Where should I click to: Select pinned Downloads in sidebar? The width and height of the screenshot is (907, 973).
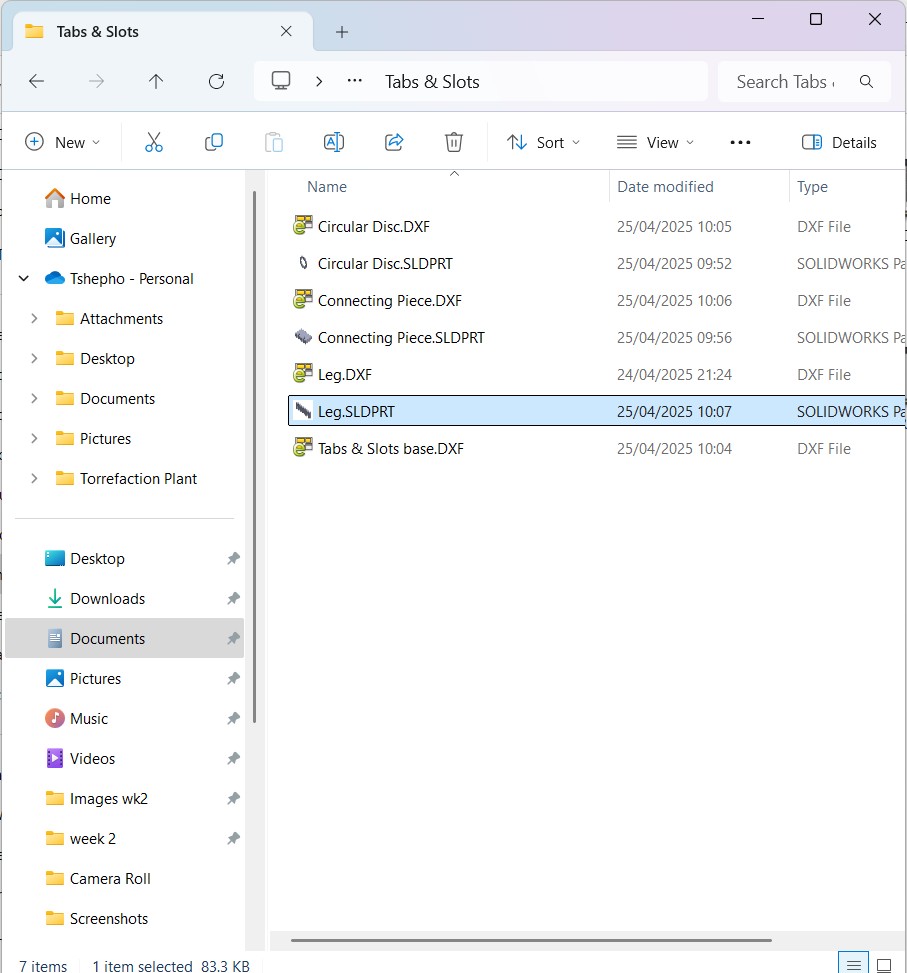click(x=107, y=598)
